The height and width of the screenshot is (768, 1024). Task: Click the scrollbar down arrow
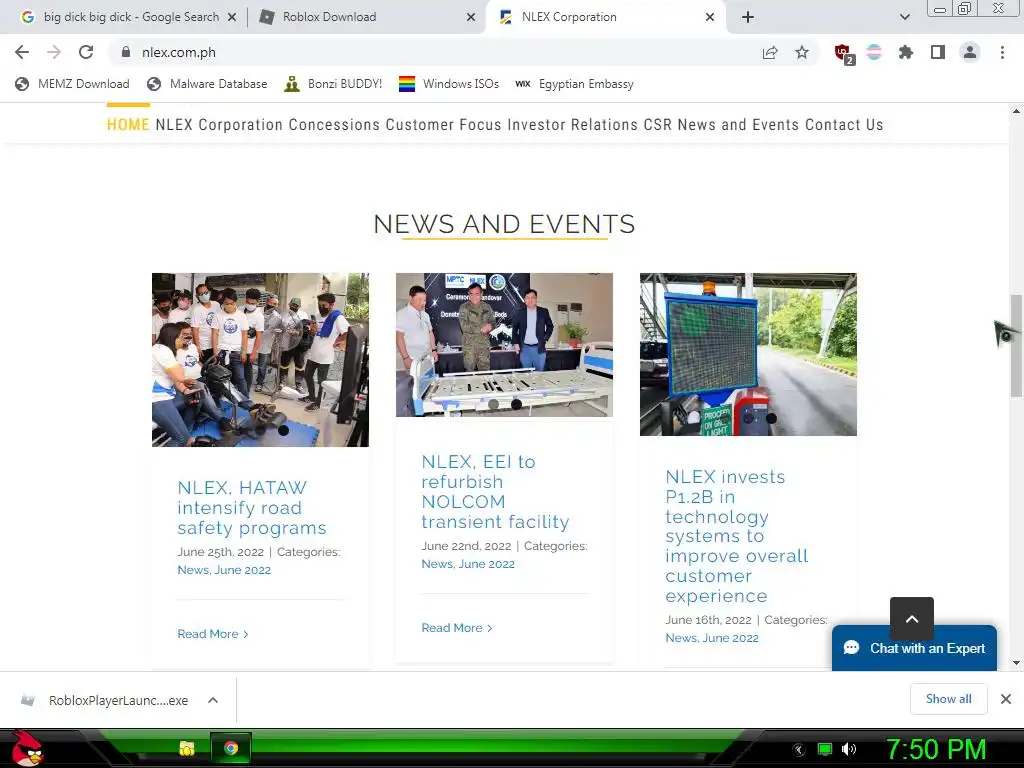coord(1016,663)
